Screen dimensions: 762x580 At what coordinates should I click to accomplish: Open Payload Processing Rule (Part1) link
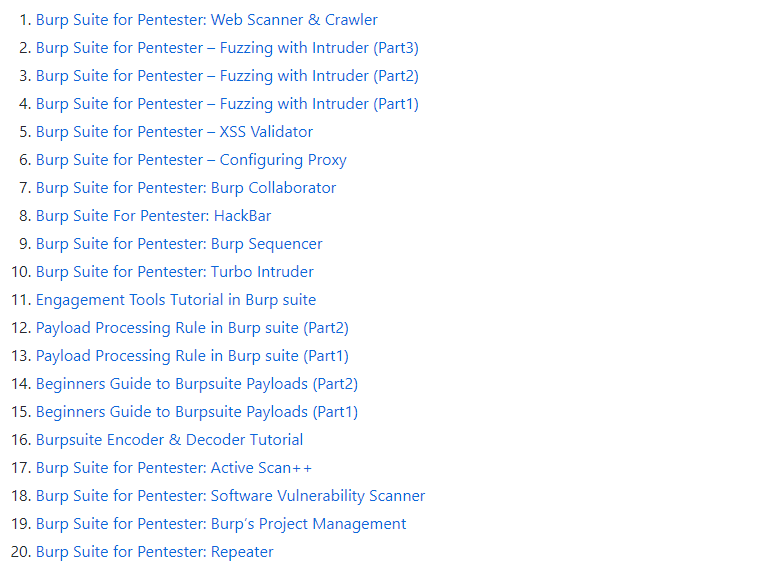point(192,356)
